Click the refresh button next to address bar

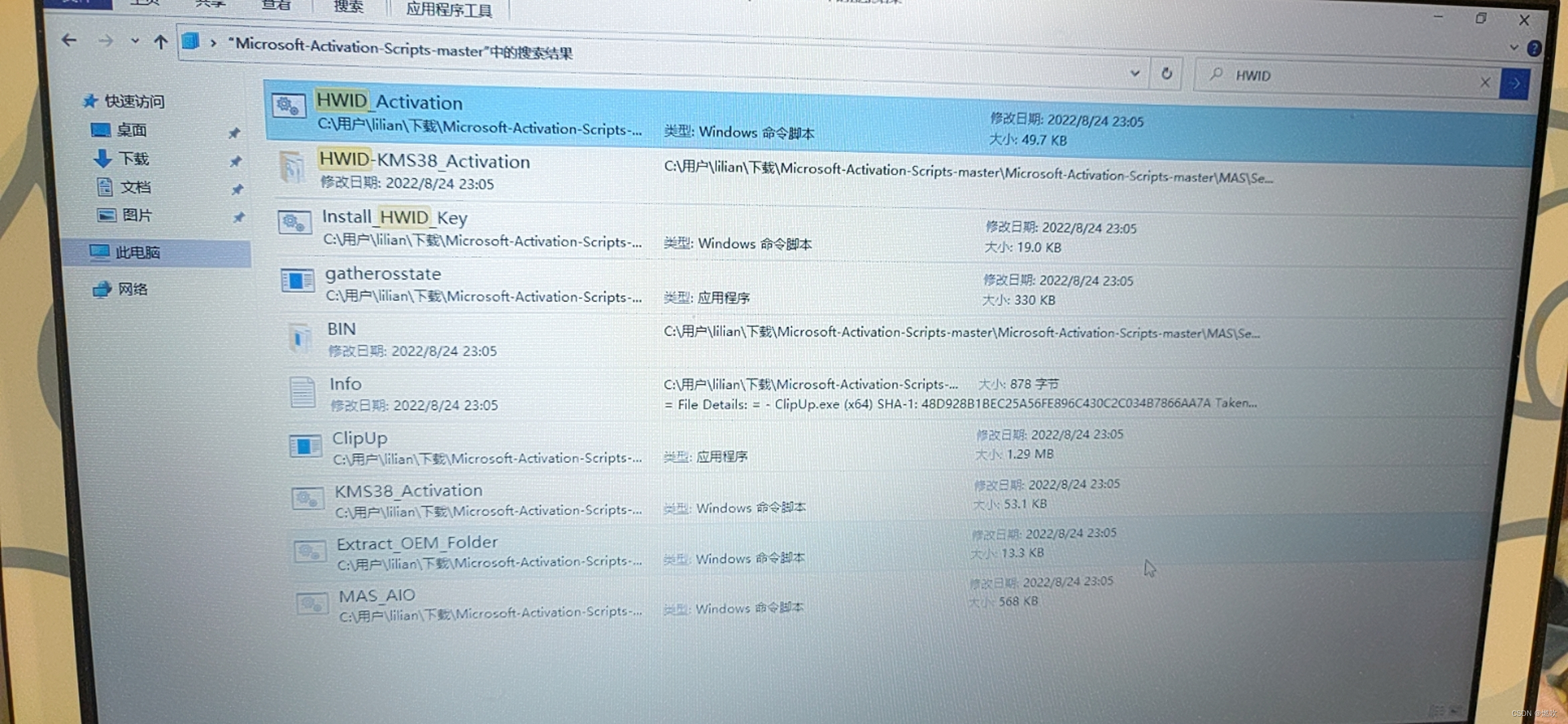tap(1167, 73)
